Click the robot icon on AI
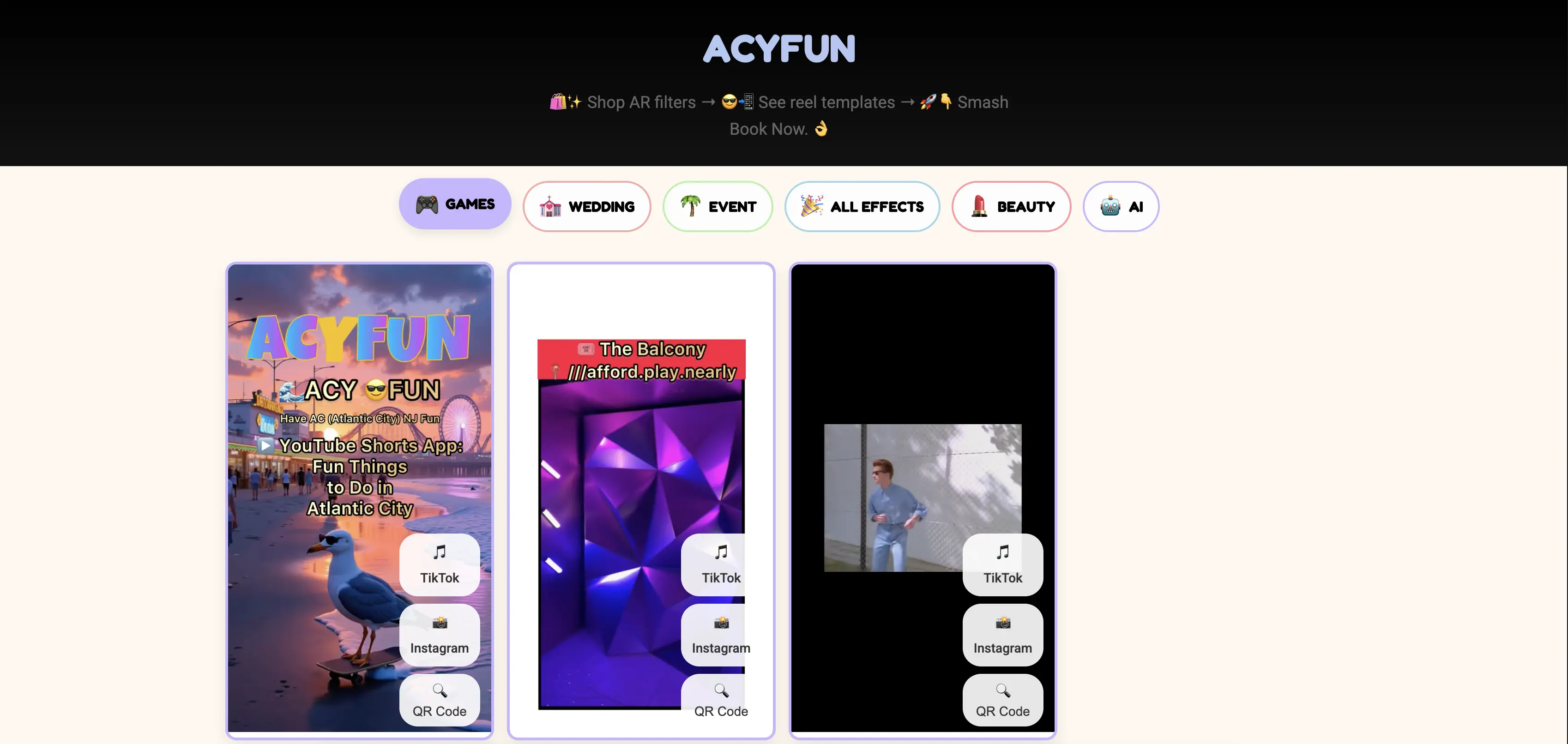Screen dimensions: 1568x744 tap(1110, 206)
